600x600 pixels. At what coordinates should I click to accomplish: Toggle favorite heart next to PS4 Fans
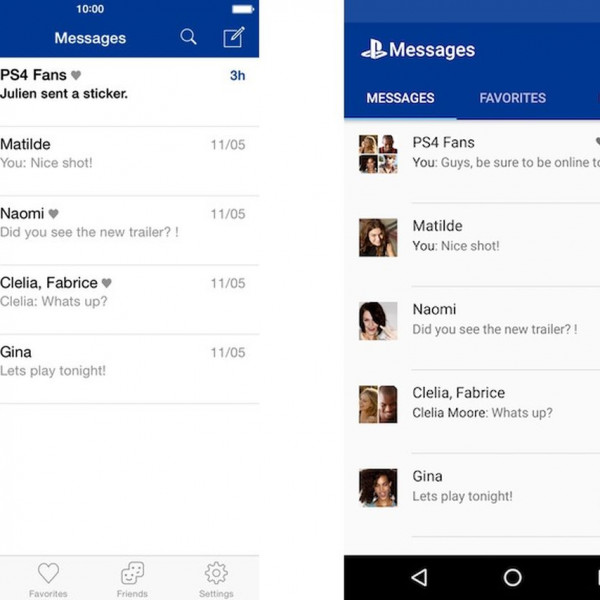pos(76,75)
